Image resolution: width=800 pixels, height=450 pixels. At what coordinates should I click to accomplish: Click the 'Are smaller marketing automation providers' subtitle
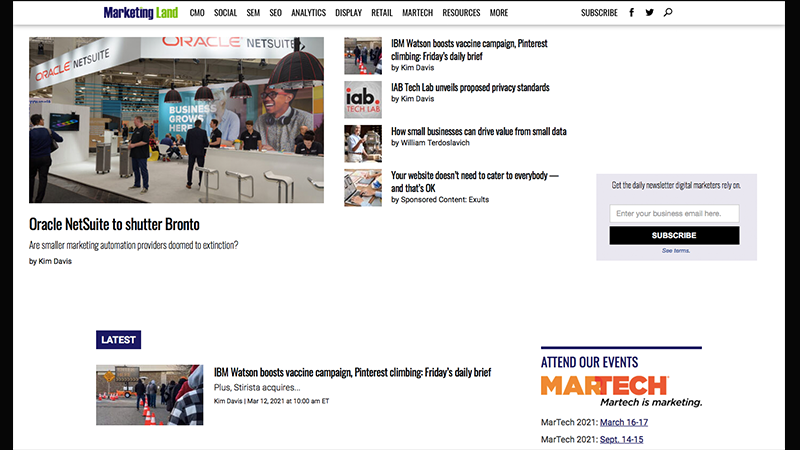[133, 245]
